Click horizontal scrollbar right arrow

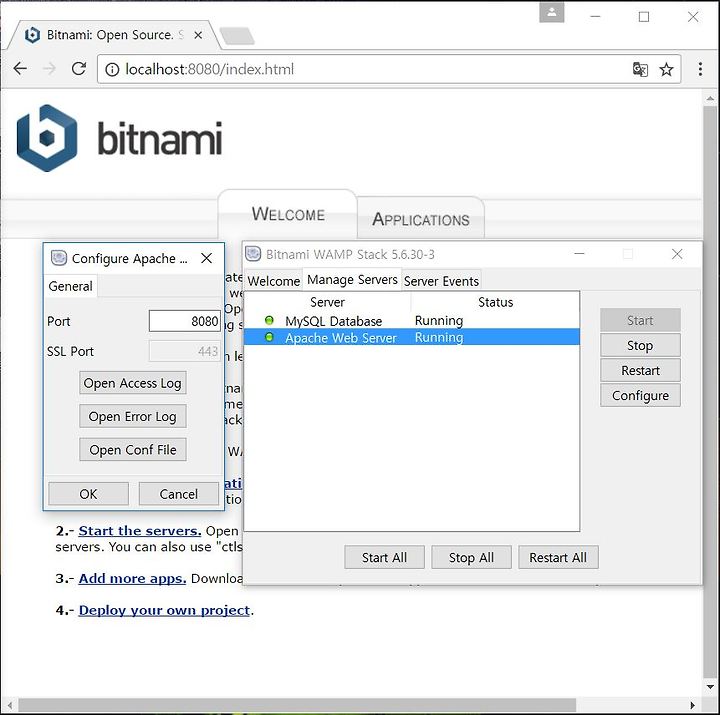[693, 705]
